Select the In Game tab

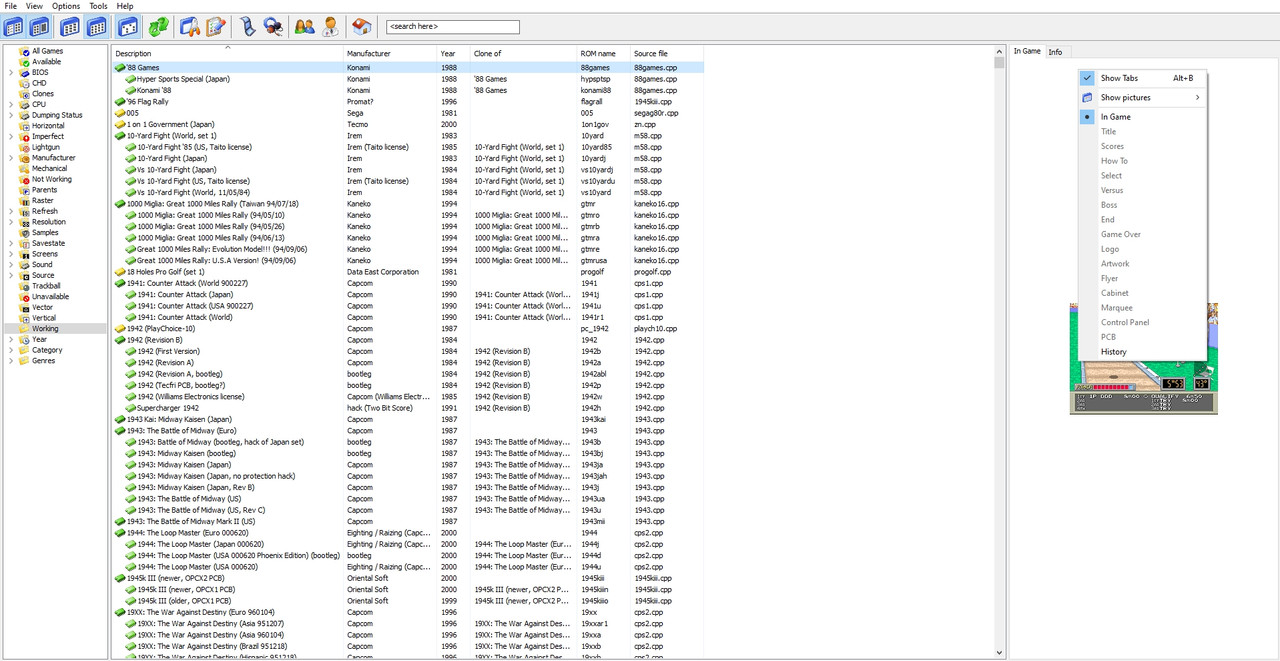[1027, 51]
